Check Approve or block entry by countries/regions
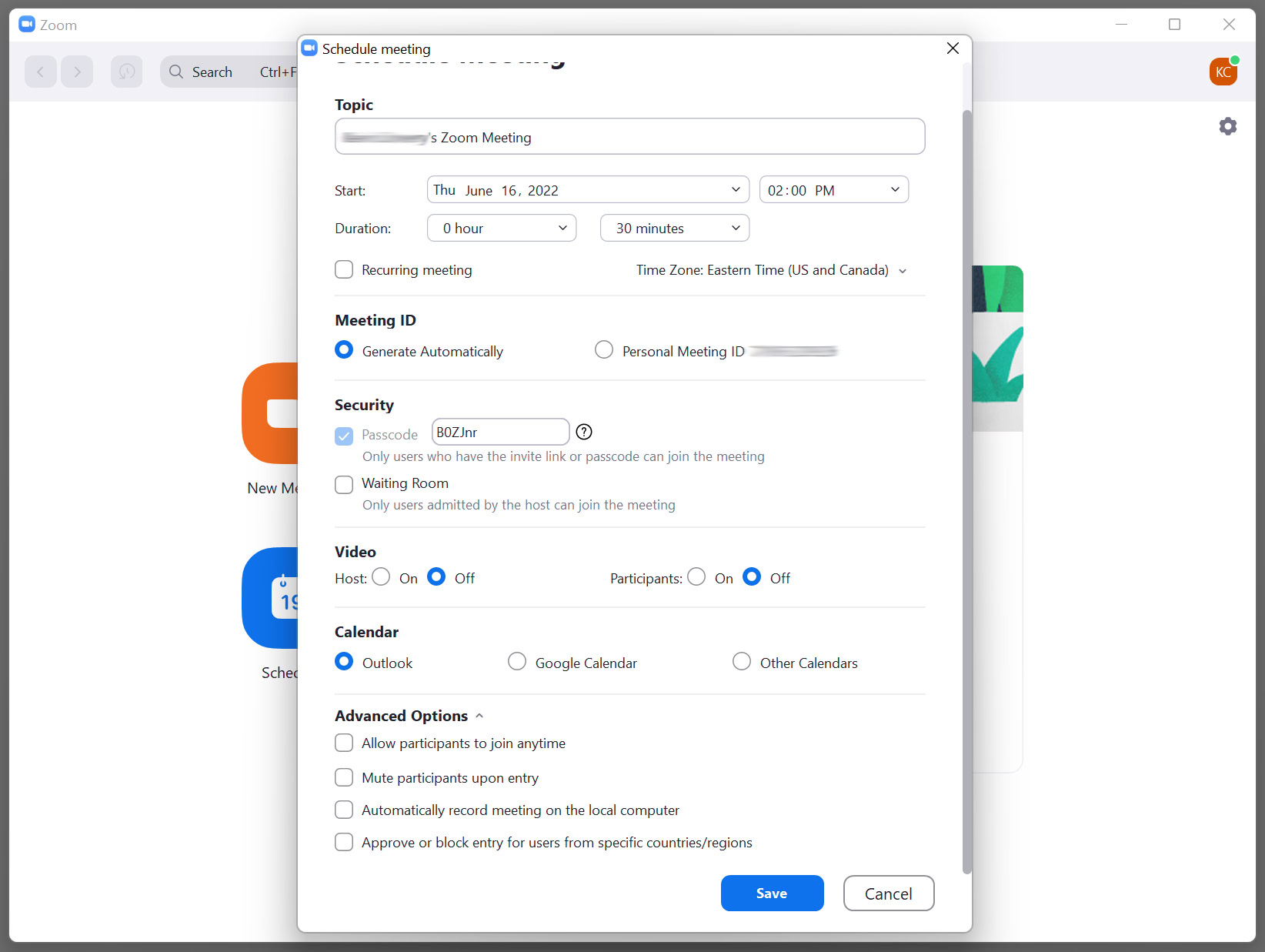This screenshot has height=952, width=1265. click(x=344, y=842)
